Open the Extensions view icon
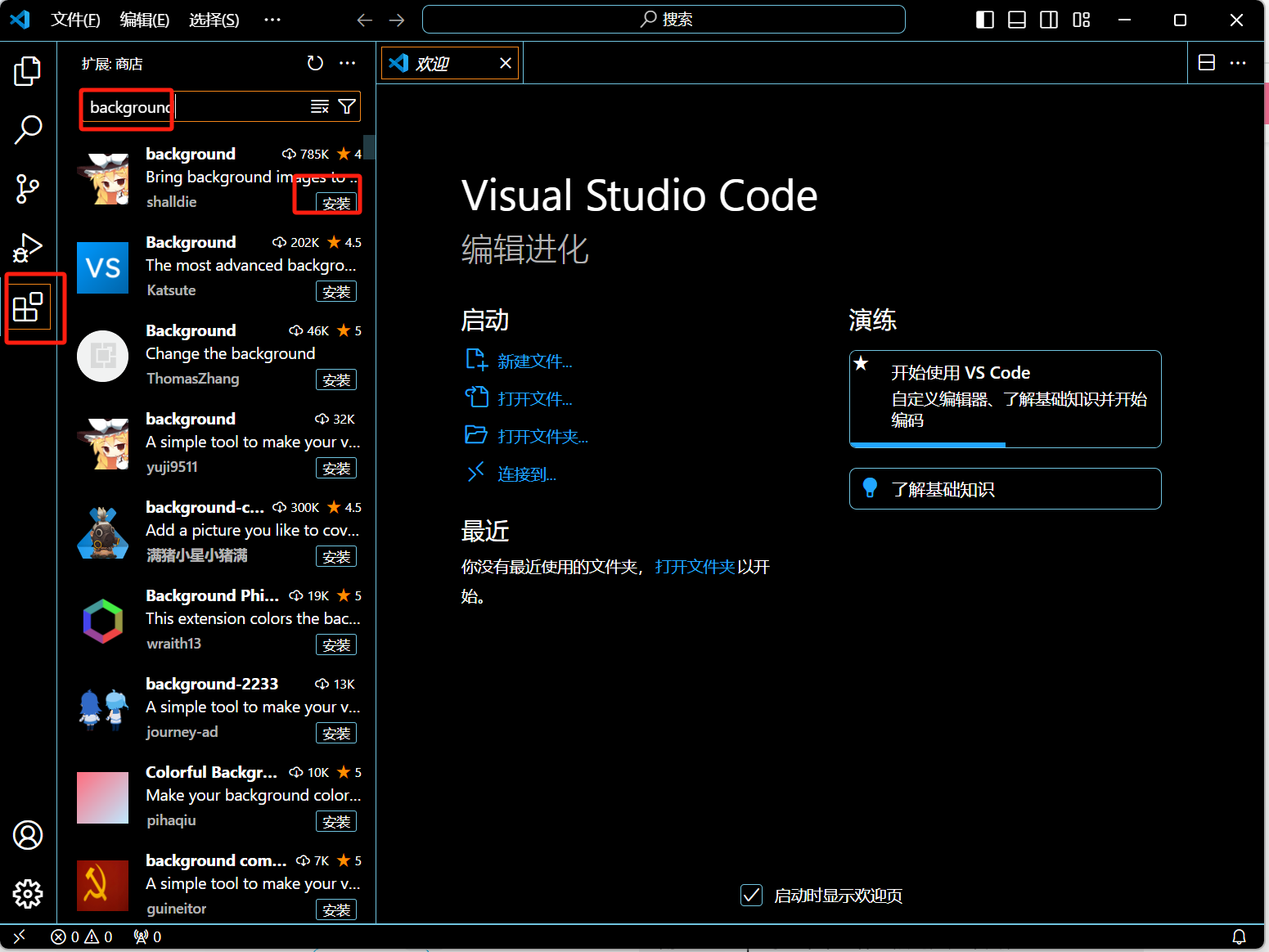The height and width of the screenshot is (952, 1269). (28, 308)
